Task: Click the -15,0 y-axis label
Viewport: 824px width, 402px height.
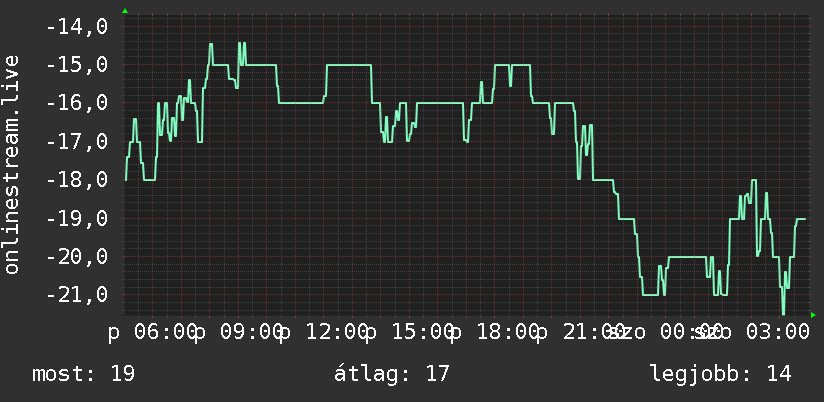Action: coord(77,65)
